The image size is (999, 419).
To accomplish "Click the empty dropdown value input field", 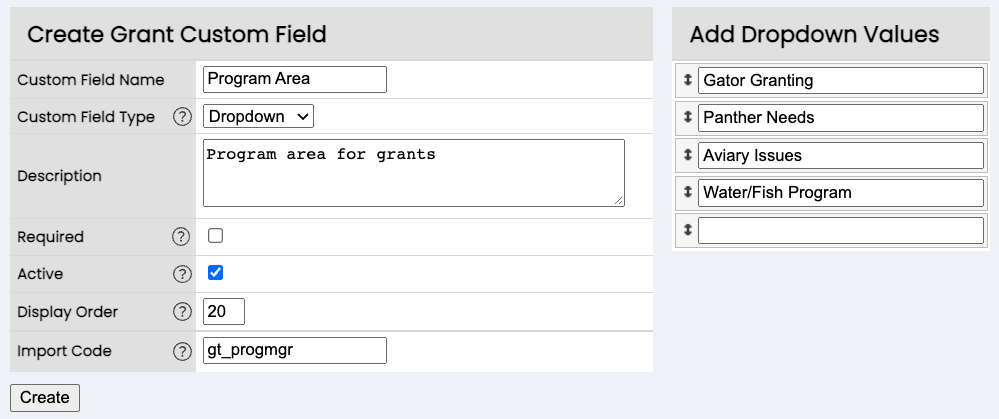I will [841, 231].
